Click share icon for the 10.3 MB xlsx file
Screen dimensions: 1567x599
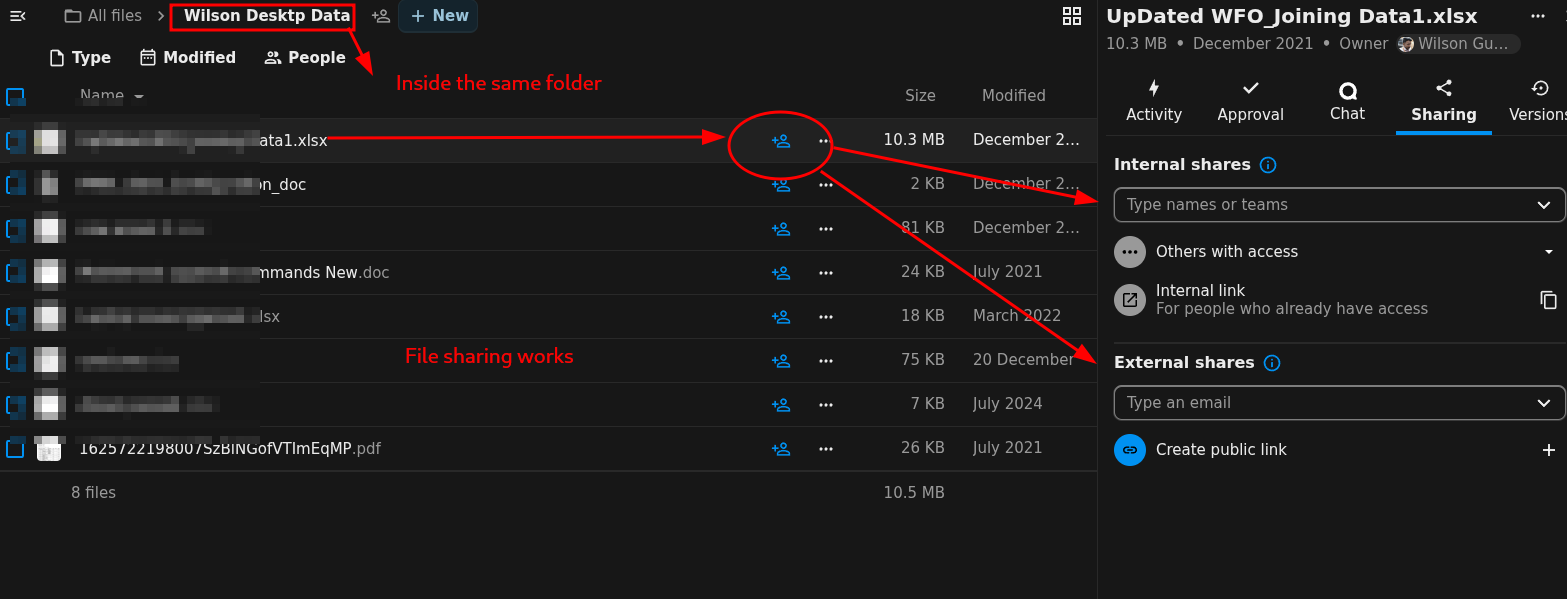[x=780, y=141]
